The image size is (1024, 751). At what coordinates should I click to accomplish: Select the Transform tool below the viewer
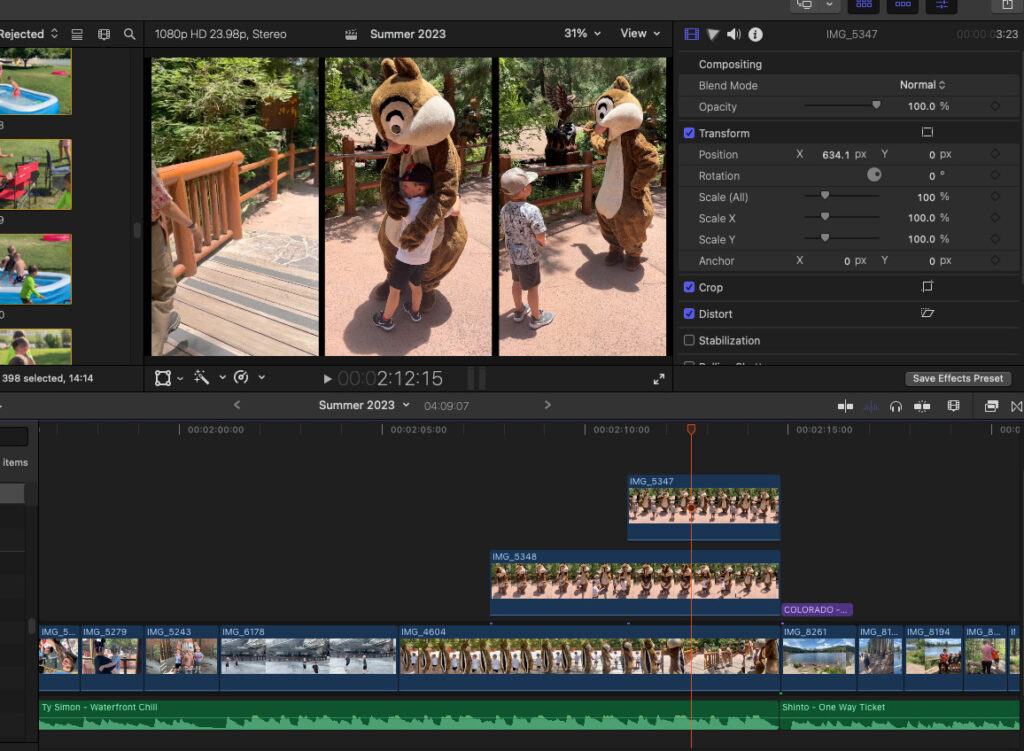163,378
